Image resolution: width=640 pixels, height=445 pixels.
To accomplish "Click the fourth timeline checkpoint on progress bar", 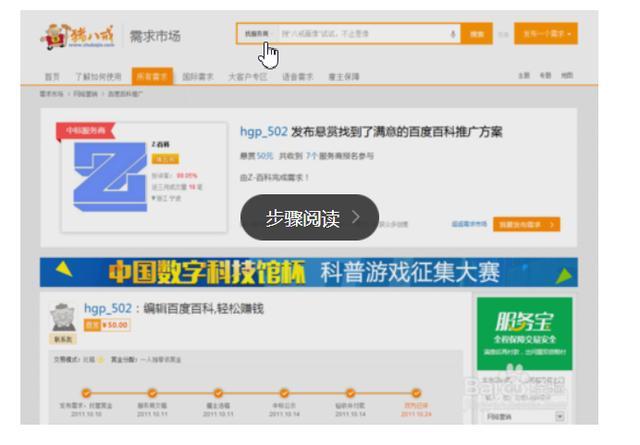I will [x=284, y=393].
